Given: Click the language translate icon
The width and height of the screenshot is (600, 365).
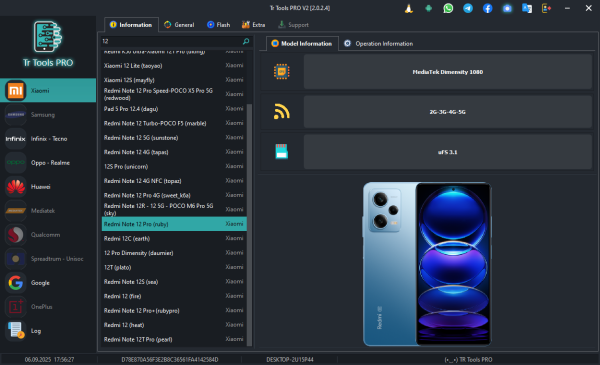Looking at the screenshot, I should click(527, 8).
